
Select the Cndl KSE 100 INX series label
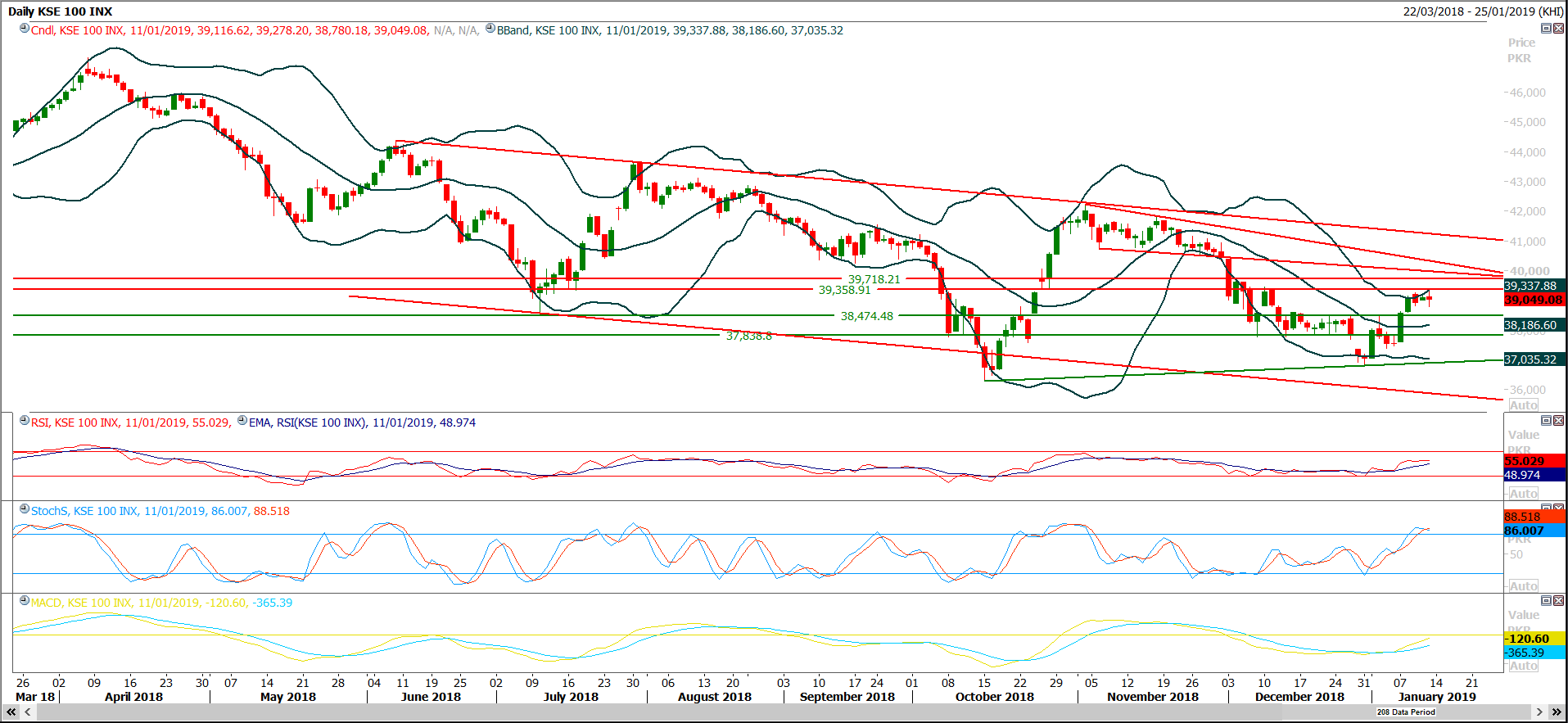click(77, 30)
